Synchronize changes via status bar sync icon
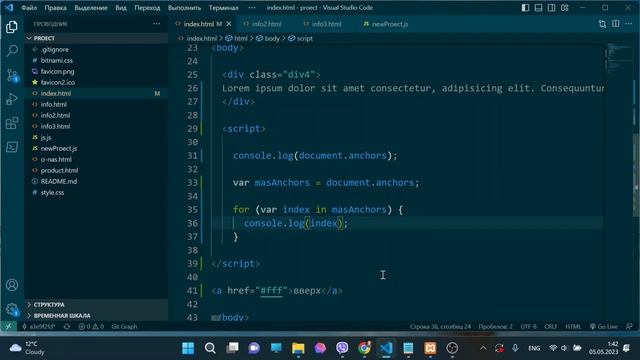 (67, 327)
